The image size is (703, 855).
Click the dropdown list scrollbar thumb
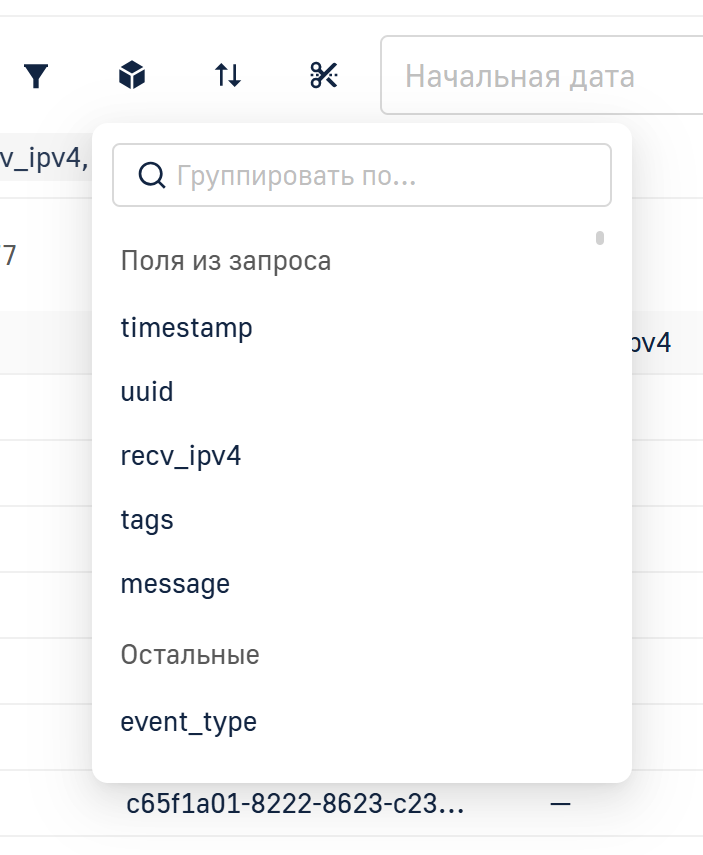[x=600, y=238]
